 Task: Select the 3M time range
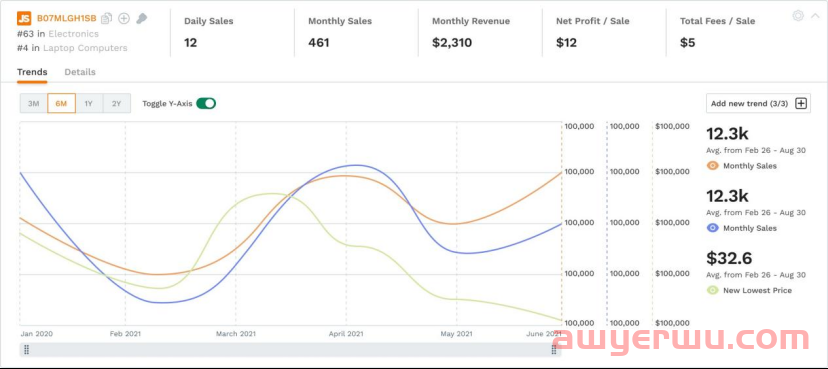tap(33, 103)
